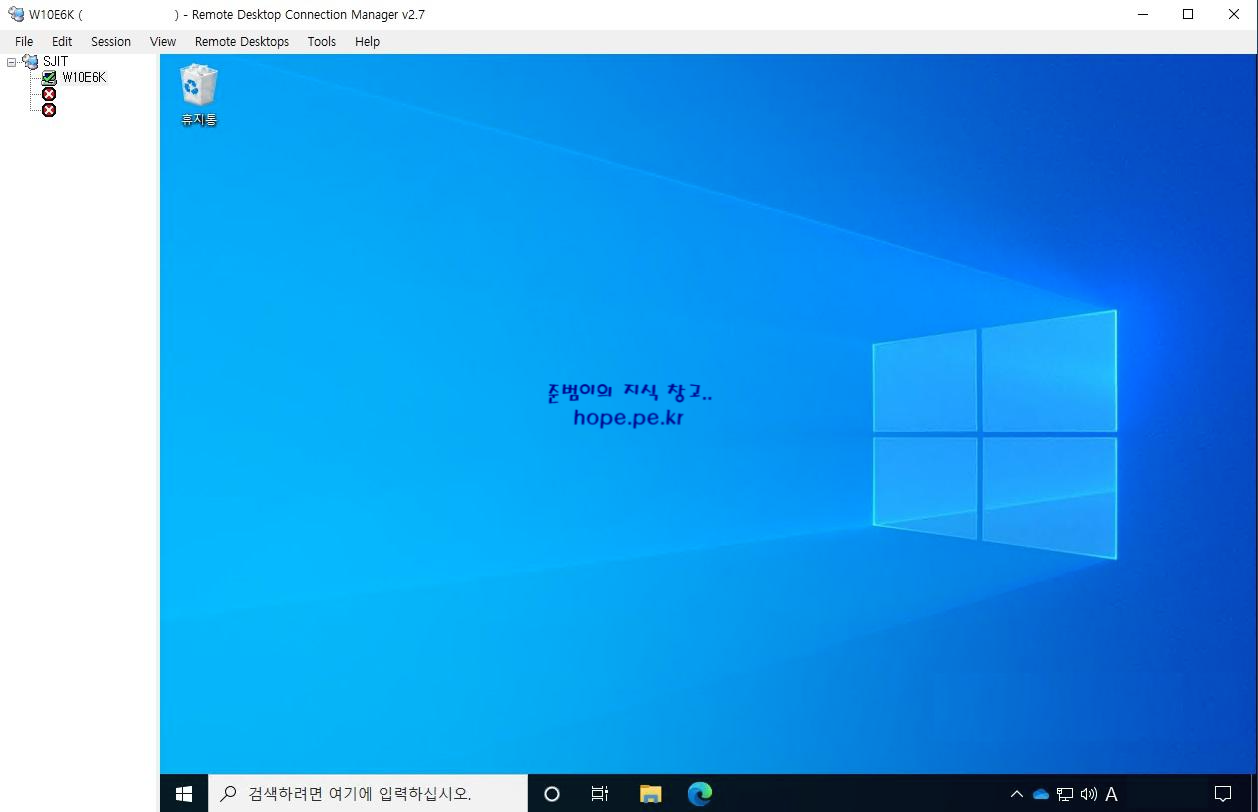Open File Explorer from taskbar
The height and width of the screenshot is (812, 1258).
pos(650,794)
